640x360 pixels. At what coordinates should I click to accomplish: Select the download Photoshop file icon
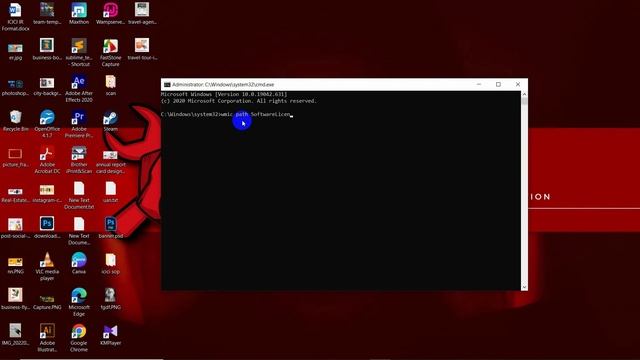point(47,224)
